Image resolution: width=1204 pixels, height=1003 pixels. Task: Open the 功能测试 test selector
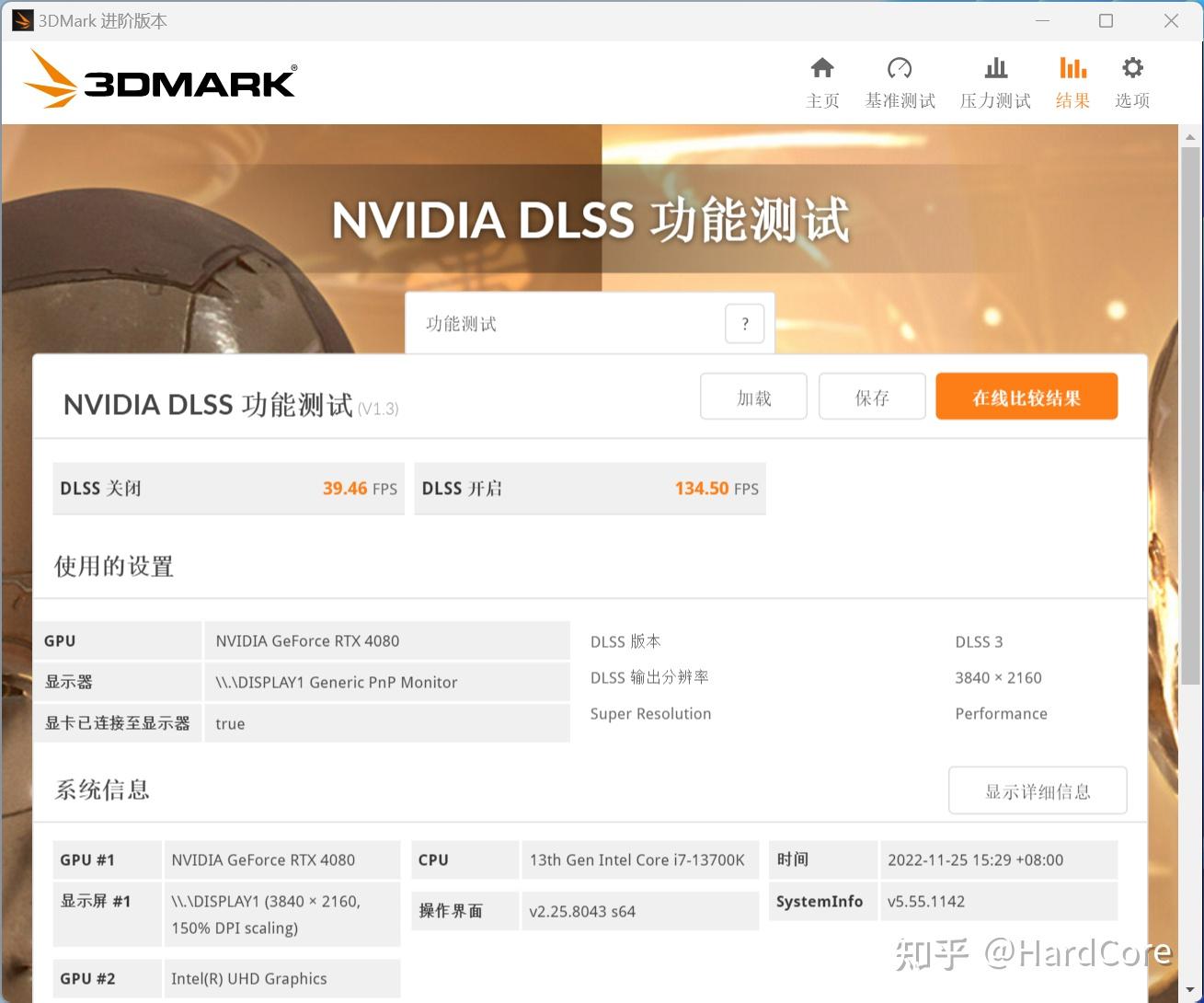tap(570, 323)
